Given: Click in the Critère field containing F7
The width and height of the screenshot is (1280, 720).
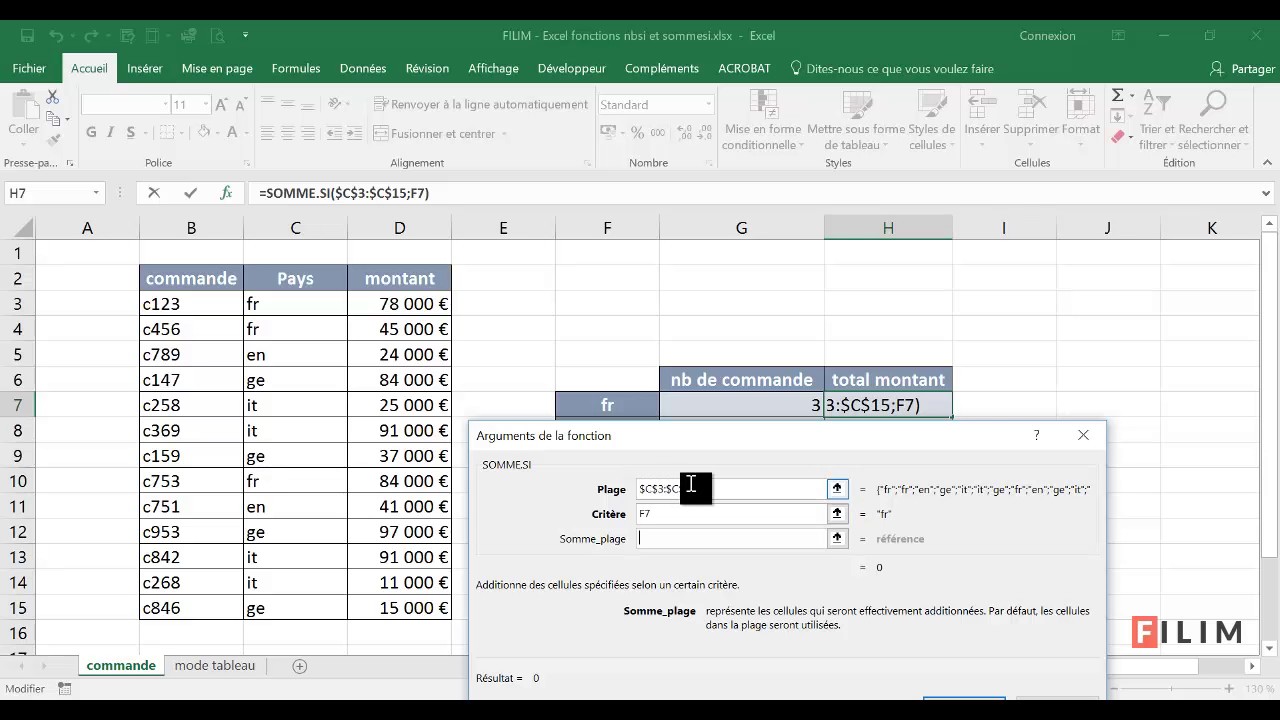Looking at the screenshot, I should click(731, 513).
